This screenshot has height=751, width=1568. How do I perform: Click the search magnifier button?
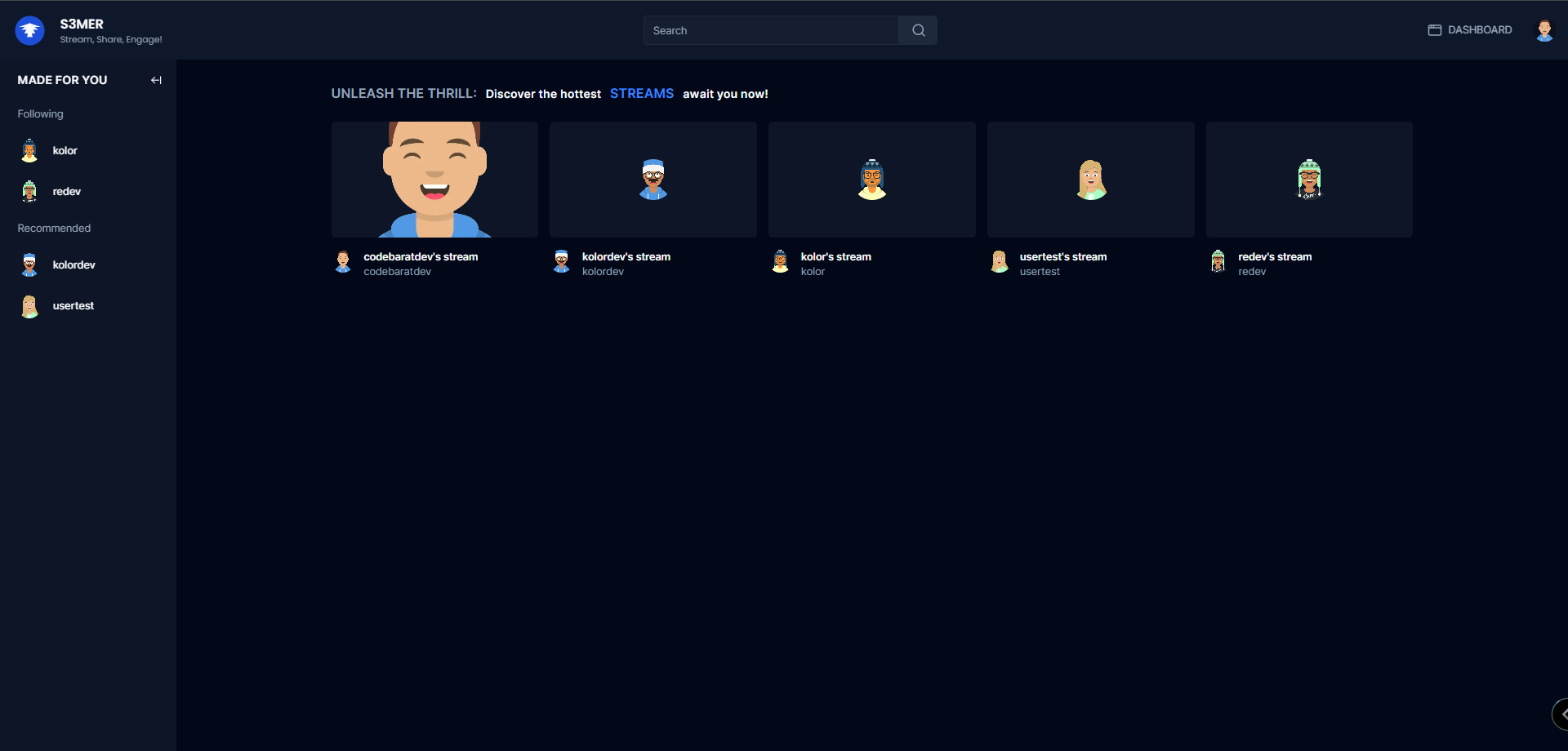(x=918, y=30)
